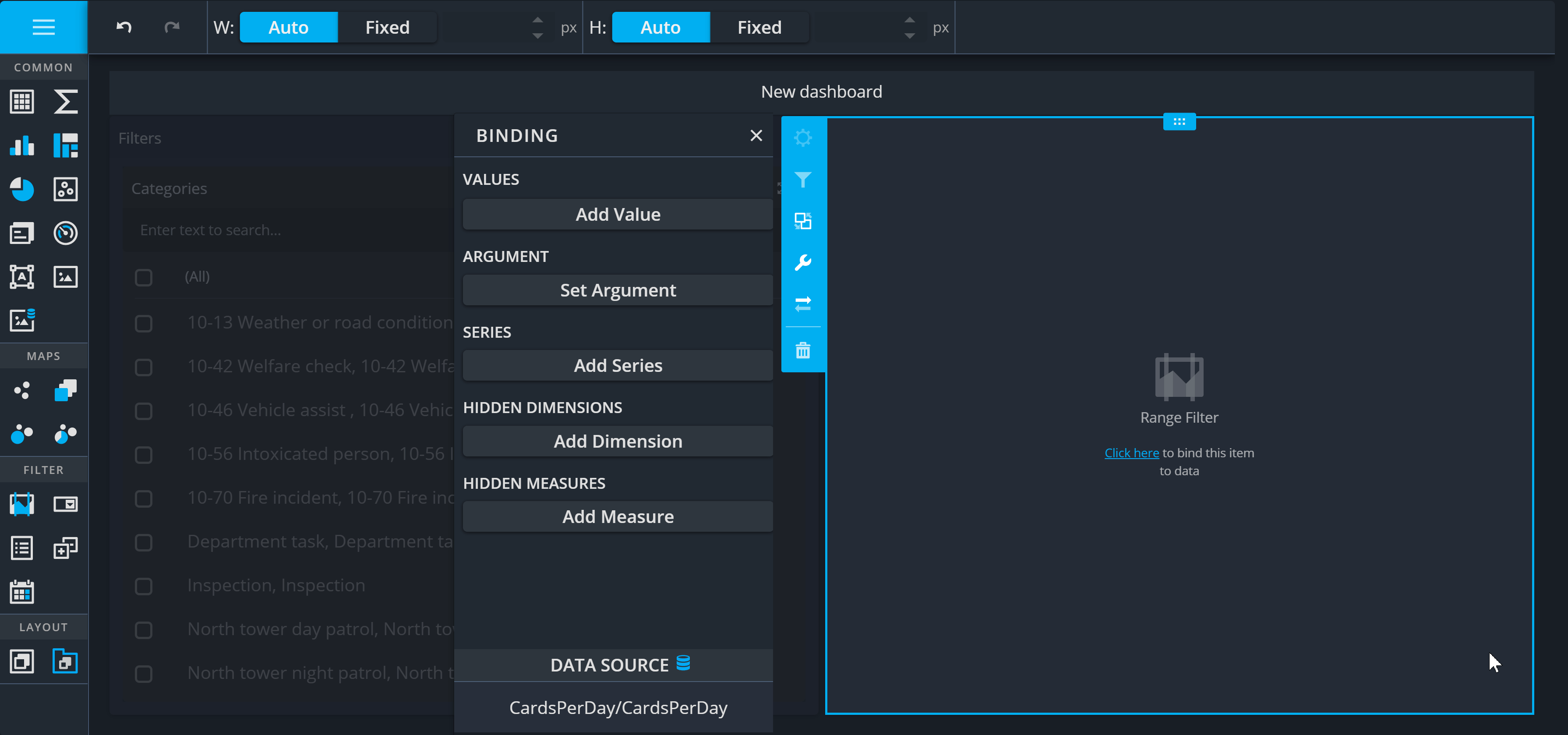Add a Choropleth Map item
Viewport: 1568px width, 735px height.
point(66,390)
